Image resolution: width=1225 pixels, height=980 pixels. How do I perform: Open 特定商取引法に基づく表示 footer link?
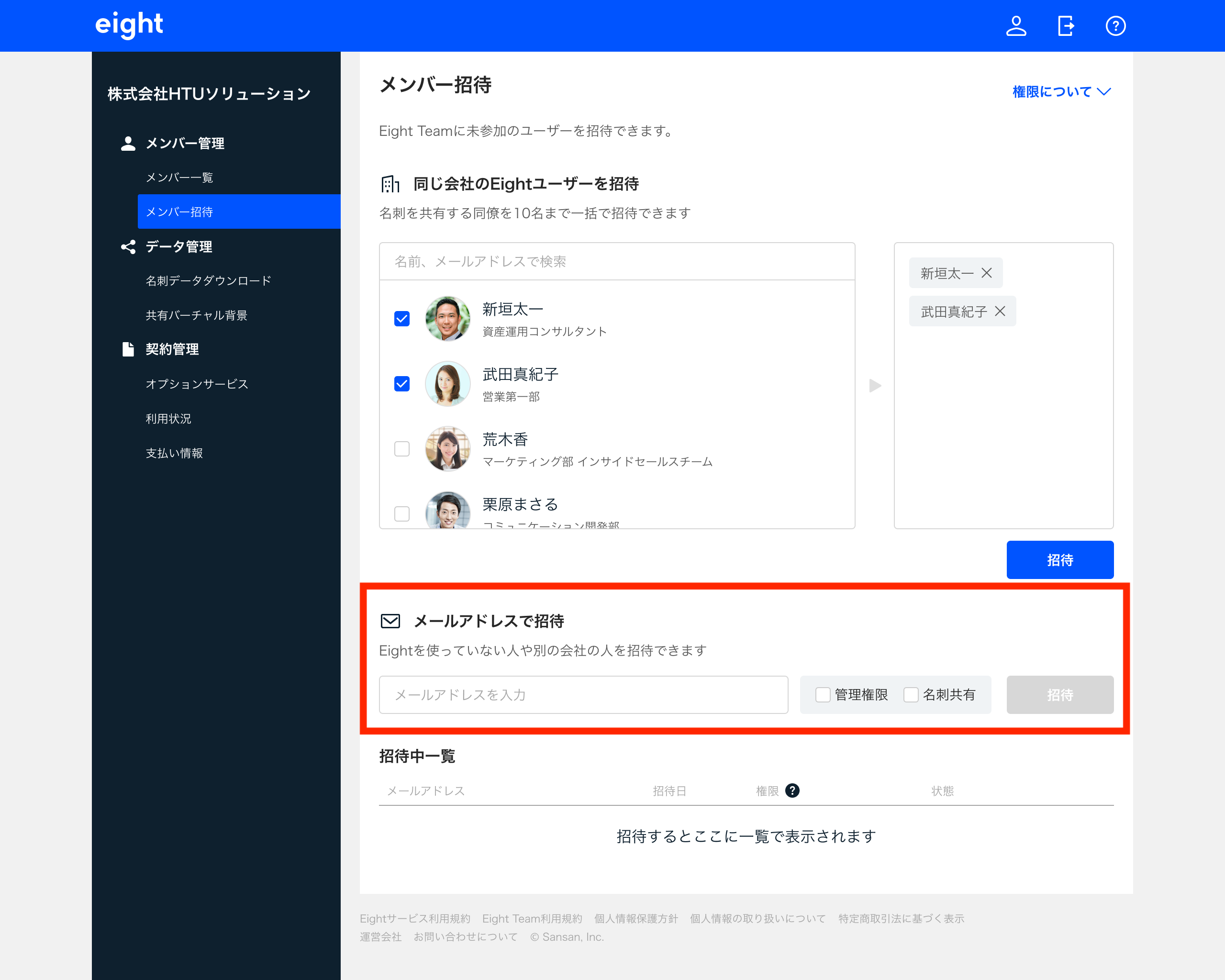click(901, 918)
